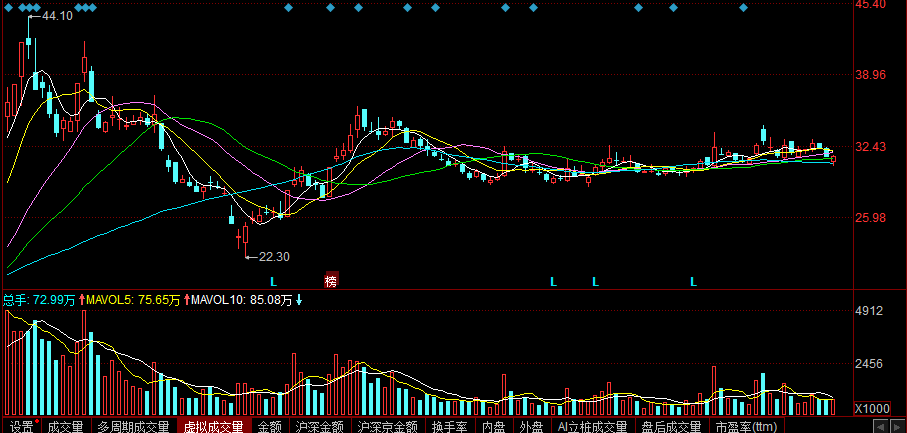907x433 pixels.
Task: Select the highlighted 虚拟成交量 tab
Action: [x=214, y=427]
